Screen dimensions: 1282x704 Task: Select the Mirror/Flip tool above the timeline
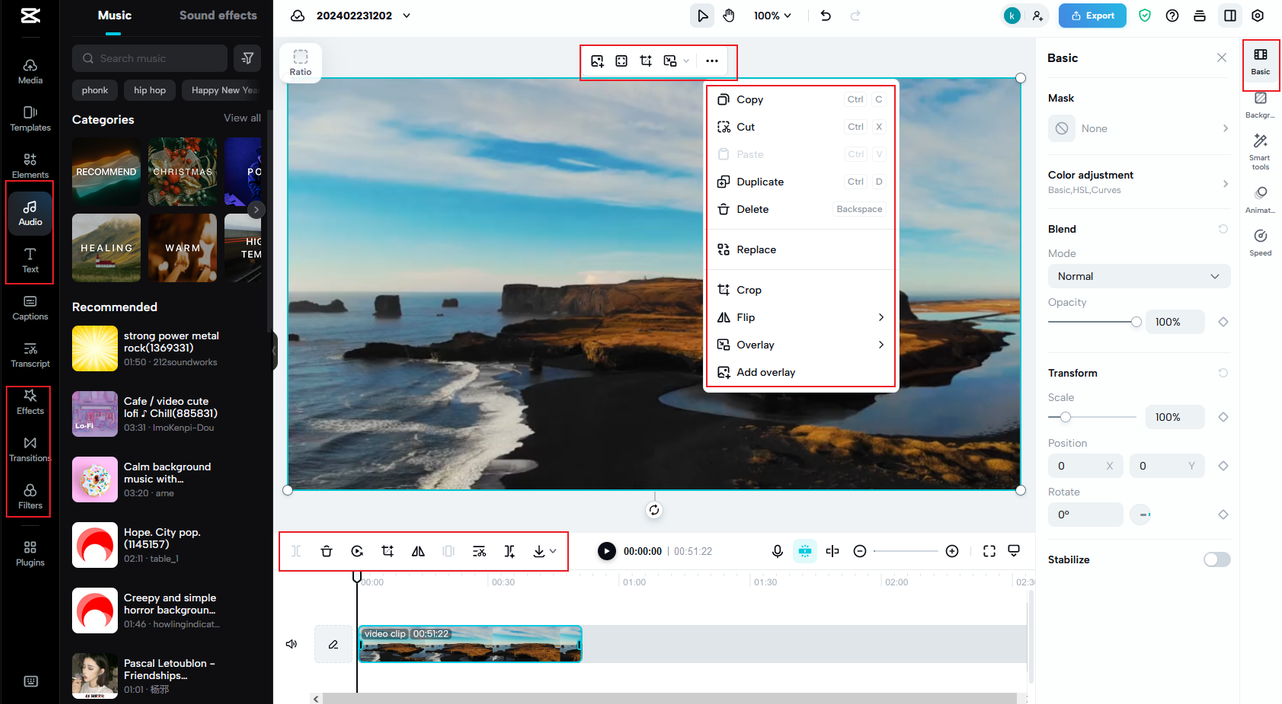click(417, 551)
